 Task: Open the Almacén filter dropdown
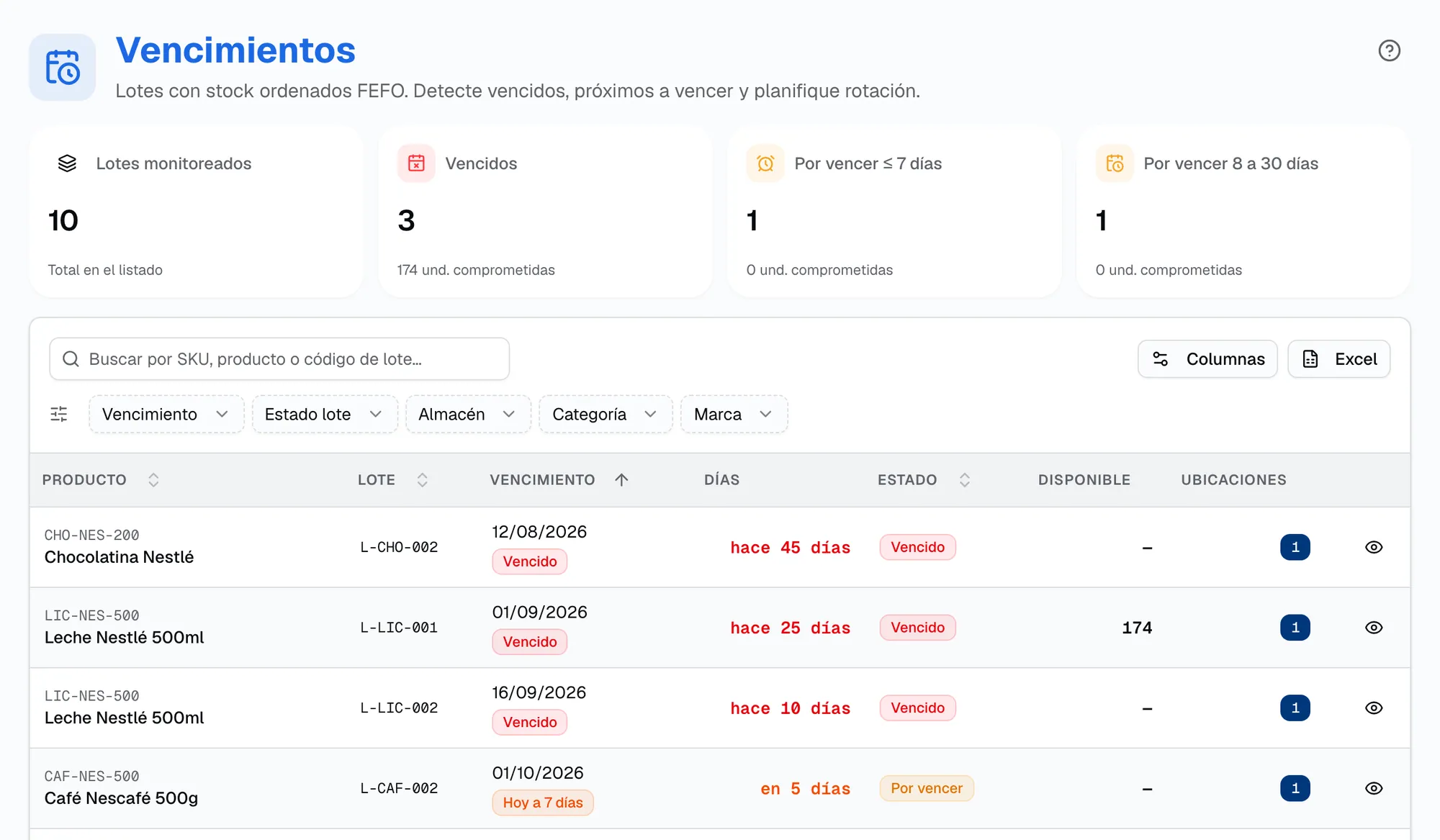468,414
